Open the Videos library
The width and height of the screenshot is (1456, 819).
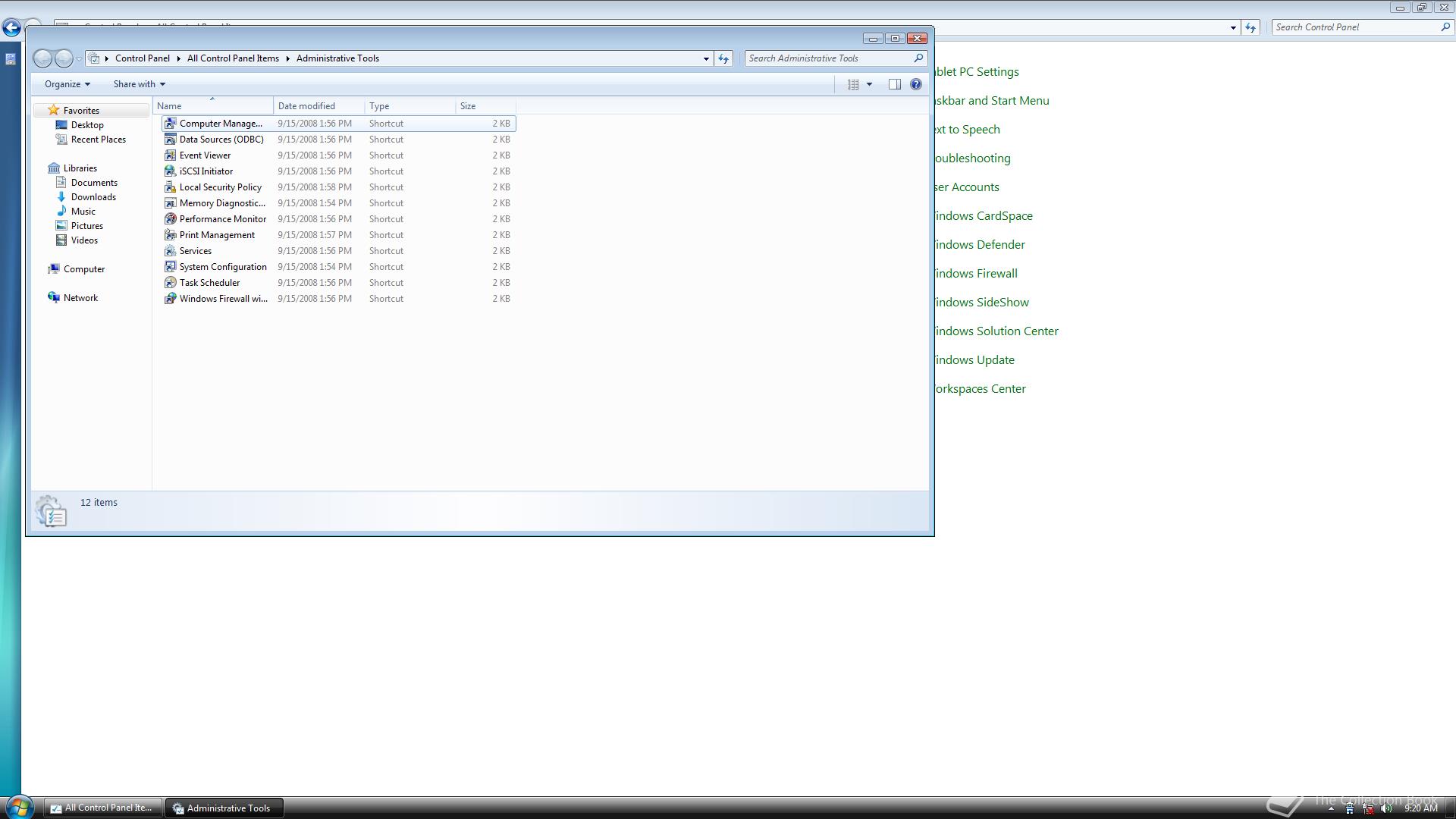point(84,240)
